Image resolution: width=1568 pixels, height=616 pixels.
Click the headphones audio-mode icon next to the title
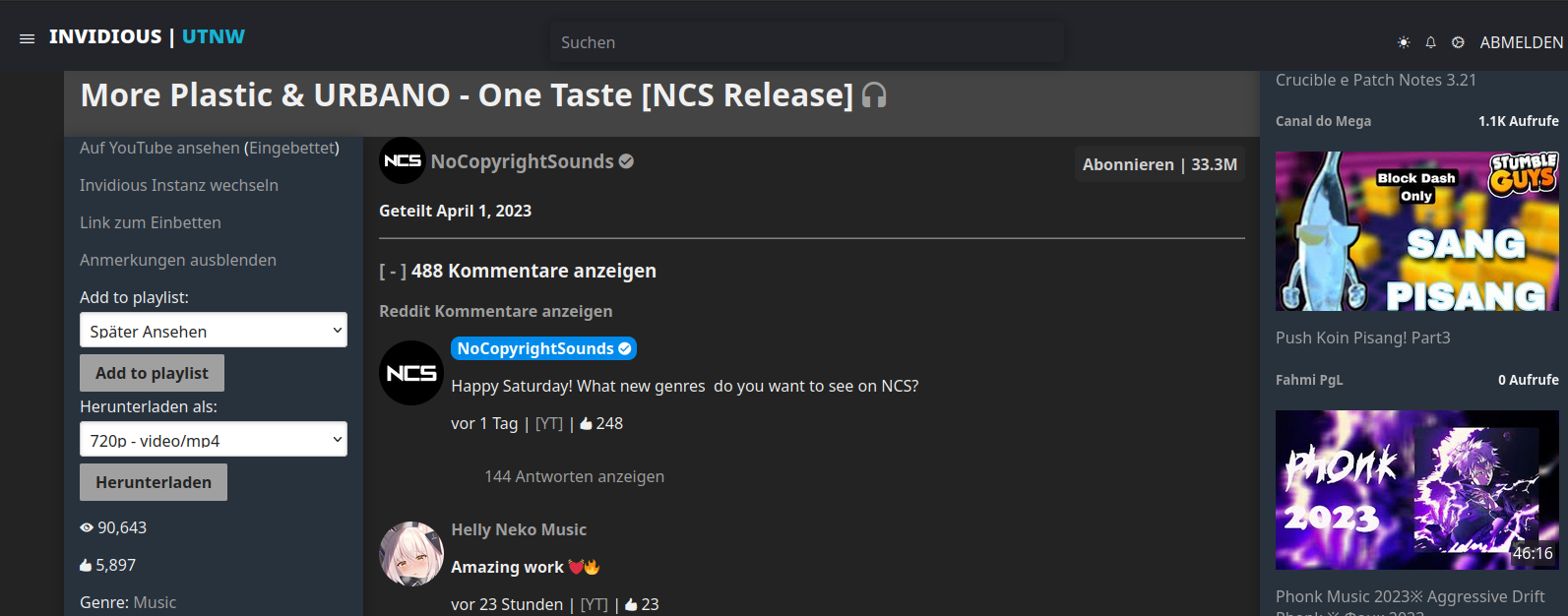tap(874, 95)
